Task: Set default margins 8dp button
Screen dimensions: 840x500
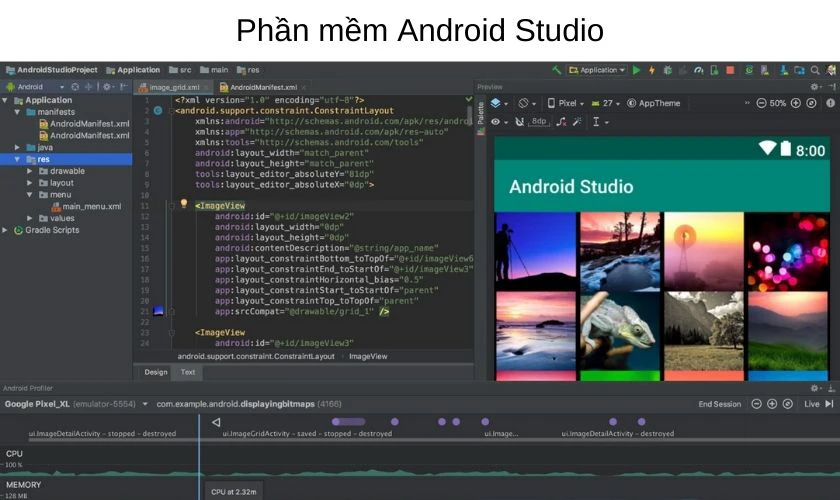Action: [x=539, y=121]
